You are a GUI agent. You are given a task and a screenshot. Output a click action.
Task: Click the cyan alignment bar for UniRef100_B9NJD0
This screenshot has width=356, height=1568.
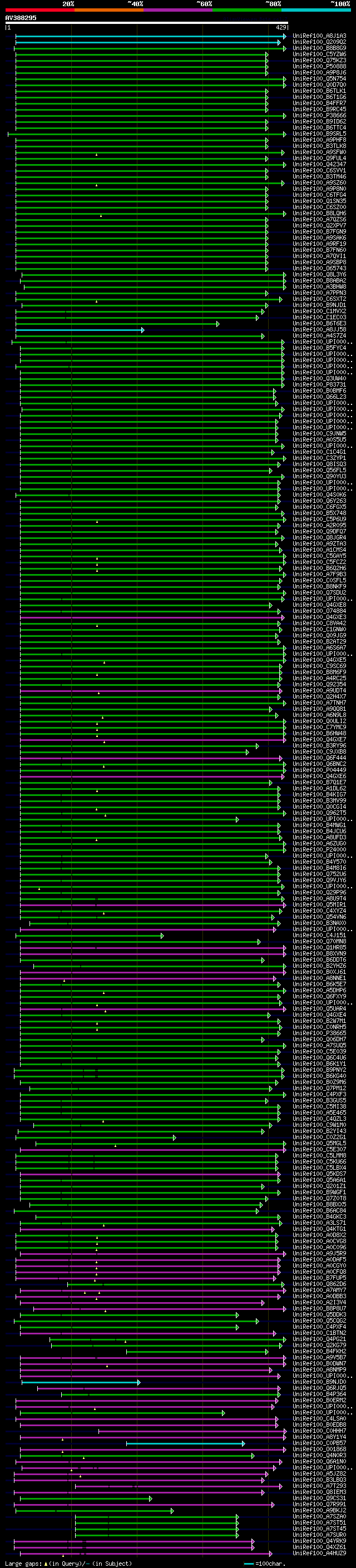[81, 1382]
